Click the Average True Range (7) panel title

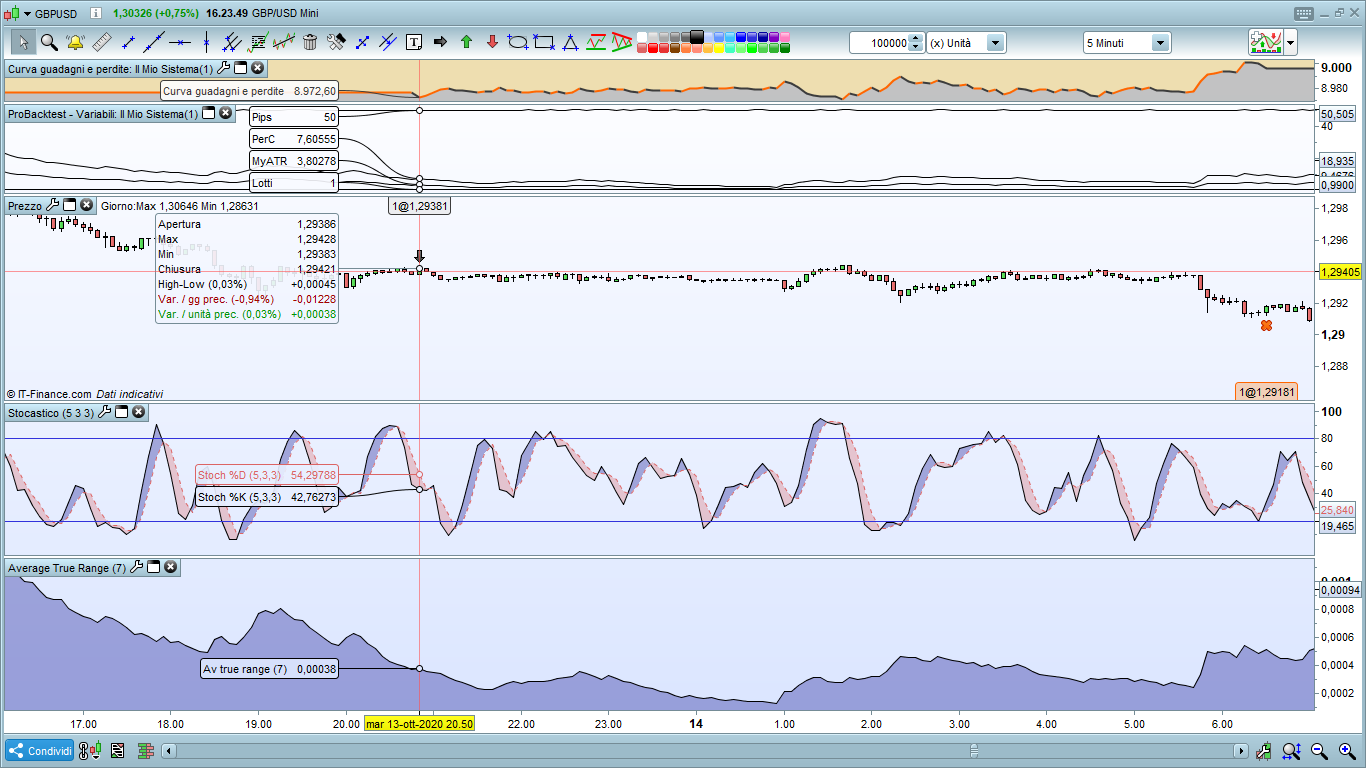click(67, 567)
